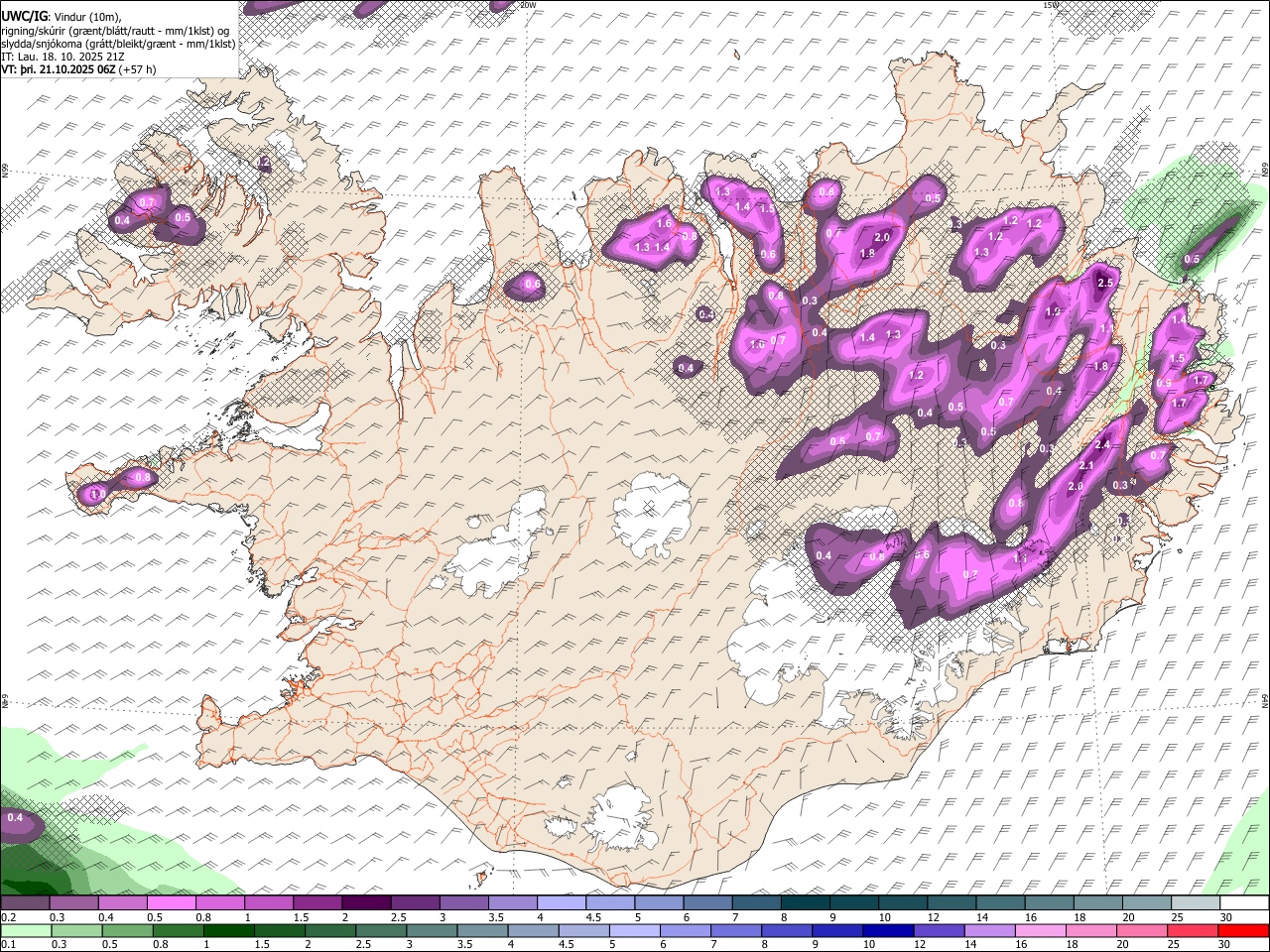Click the '2.4' precipitation value on the map
This screenshot has height=952, width=1270.
pos(1101,445)
